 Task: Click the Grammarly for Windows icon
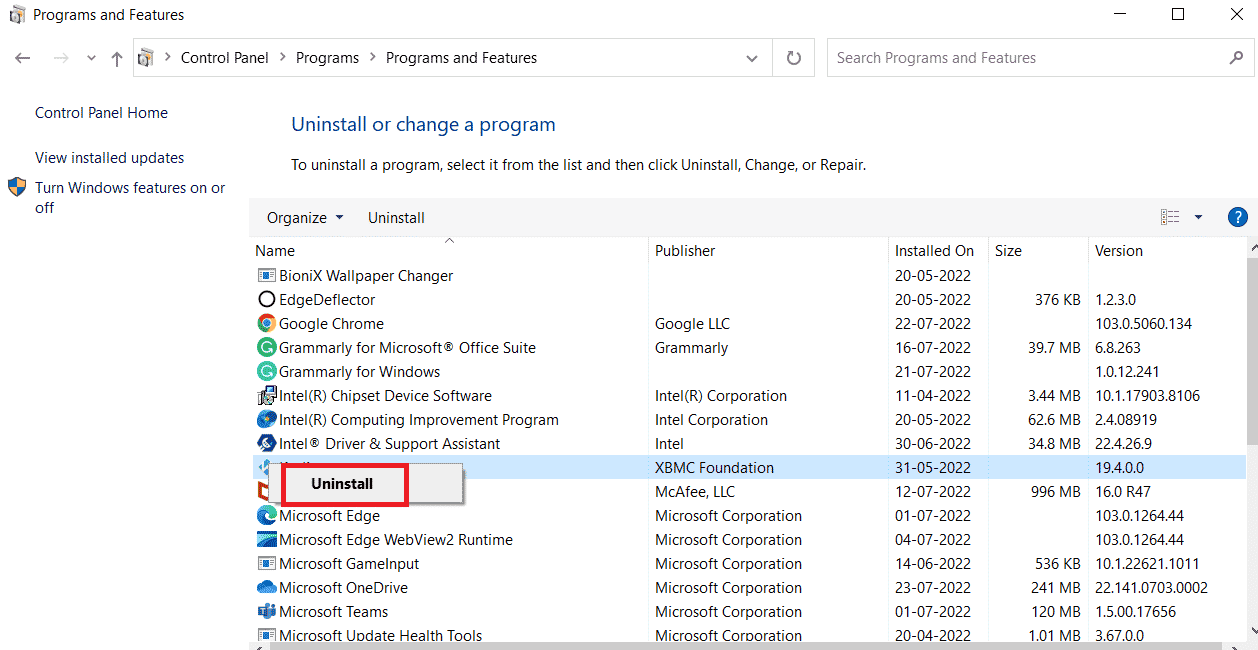[x=266, y=371]
